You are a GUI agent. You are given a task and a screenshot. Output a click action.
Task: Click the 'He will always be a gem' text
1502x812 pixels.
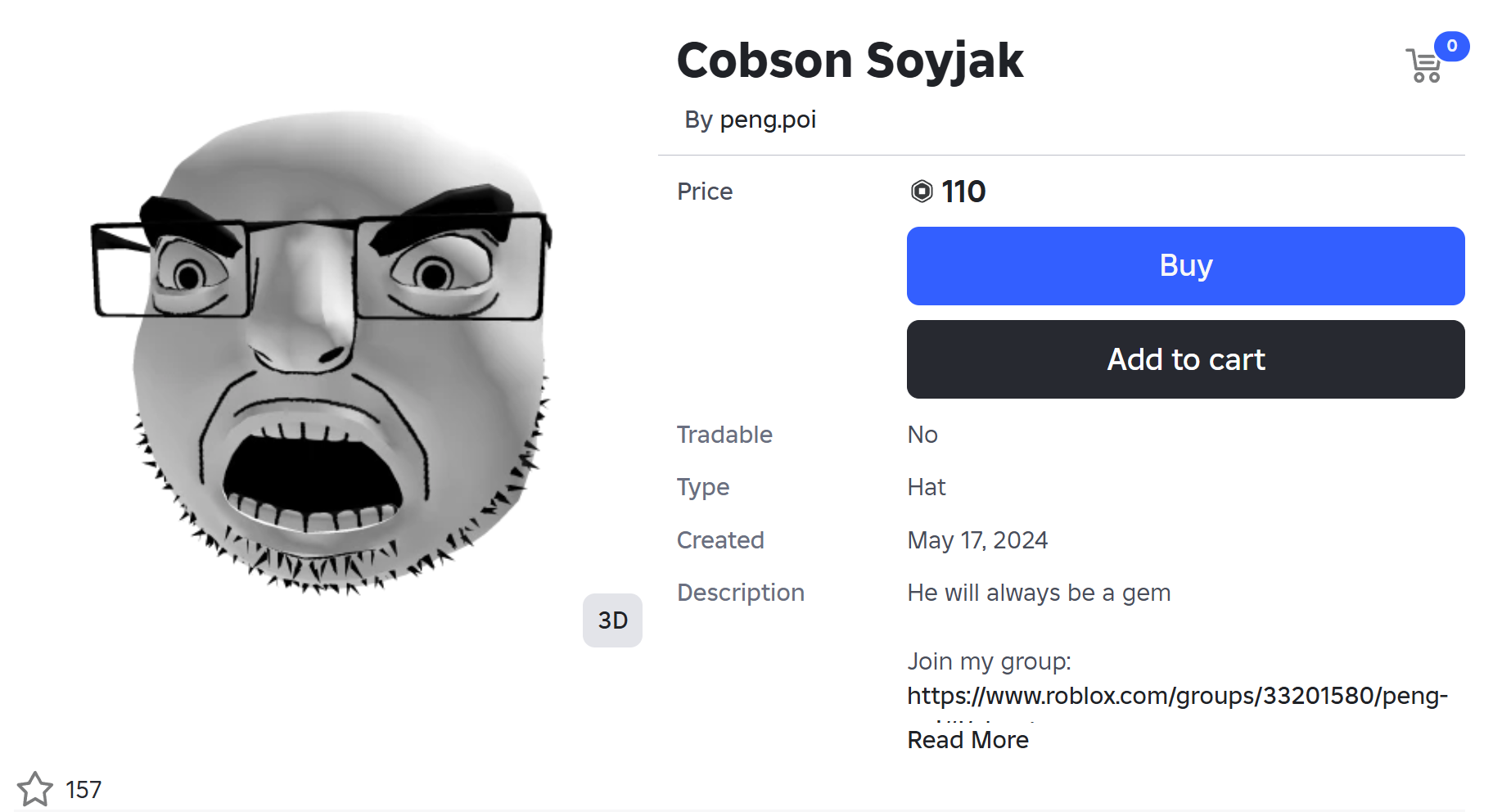[x=1039, y=593]
